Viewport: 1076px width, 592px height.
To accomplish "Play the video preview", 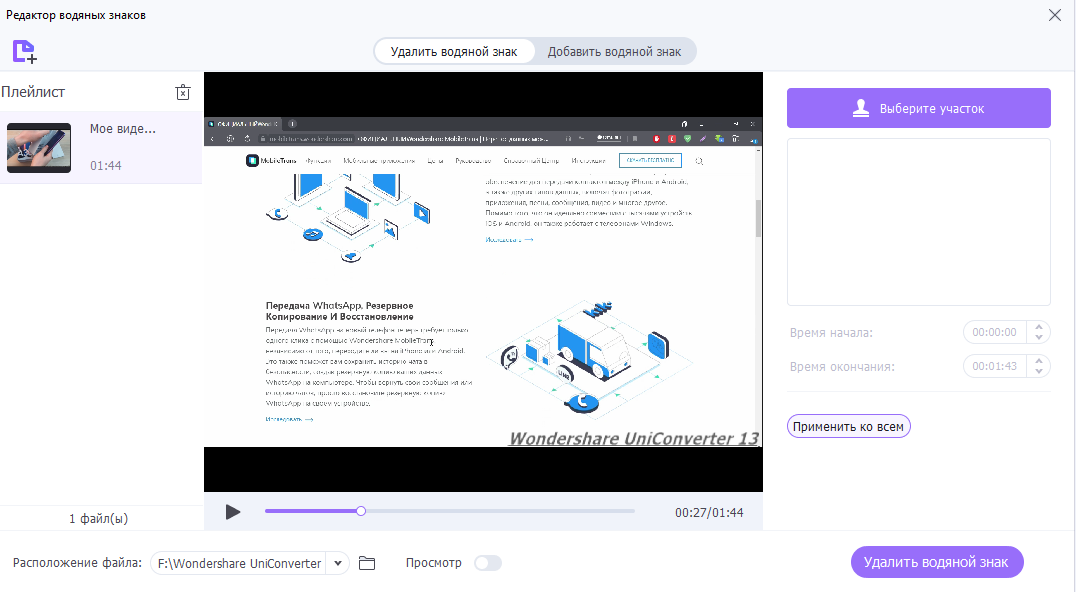I will pos(233,512).
